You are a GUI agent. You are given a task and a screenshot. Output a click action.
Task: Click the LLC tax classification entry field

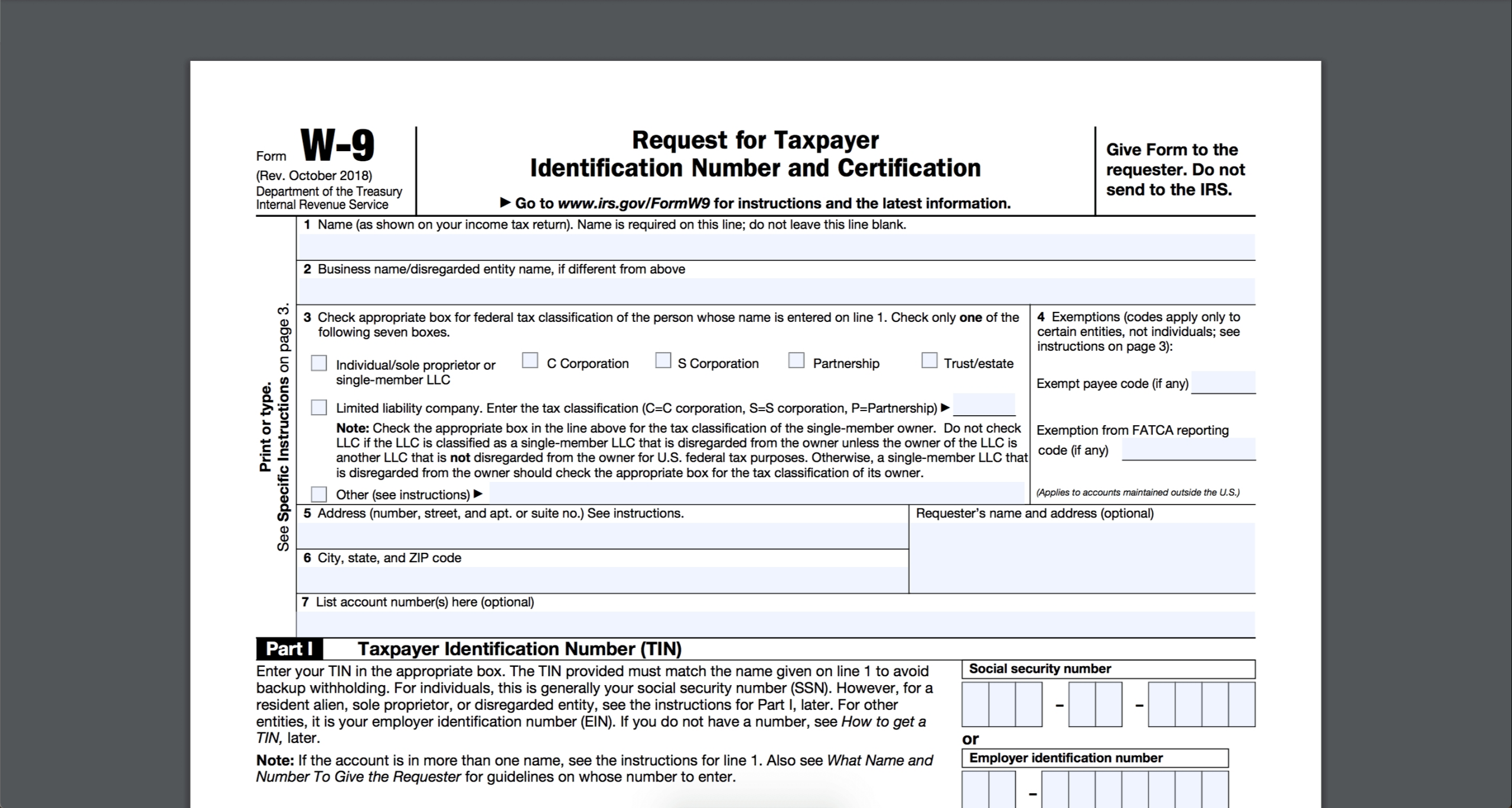[x=989, y=406]
